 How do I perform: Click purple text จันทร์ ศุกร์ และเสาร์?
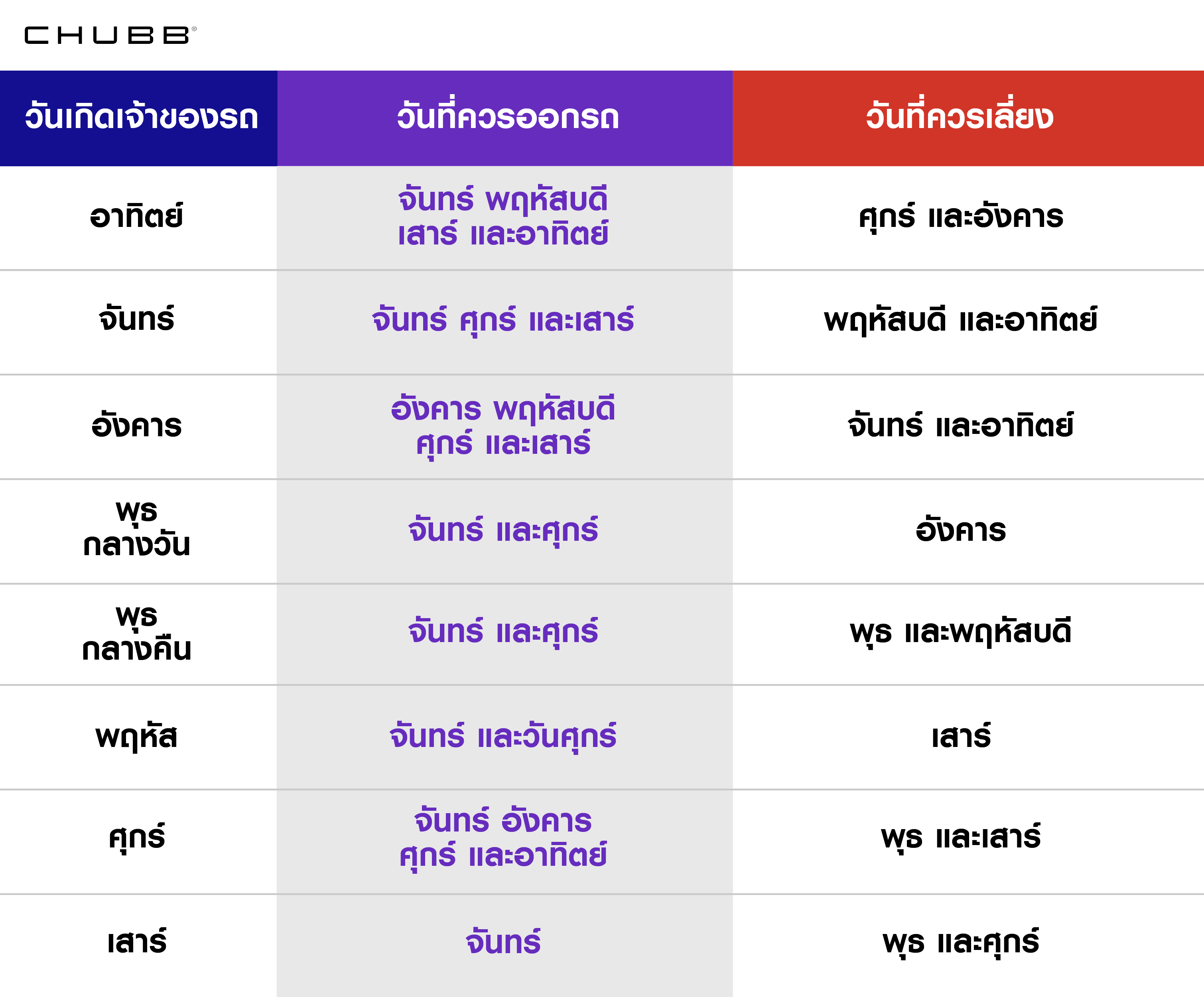pyautogui.click(x=503, y=320)
